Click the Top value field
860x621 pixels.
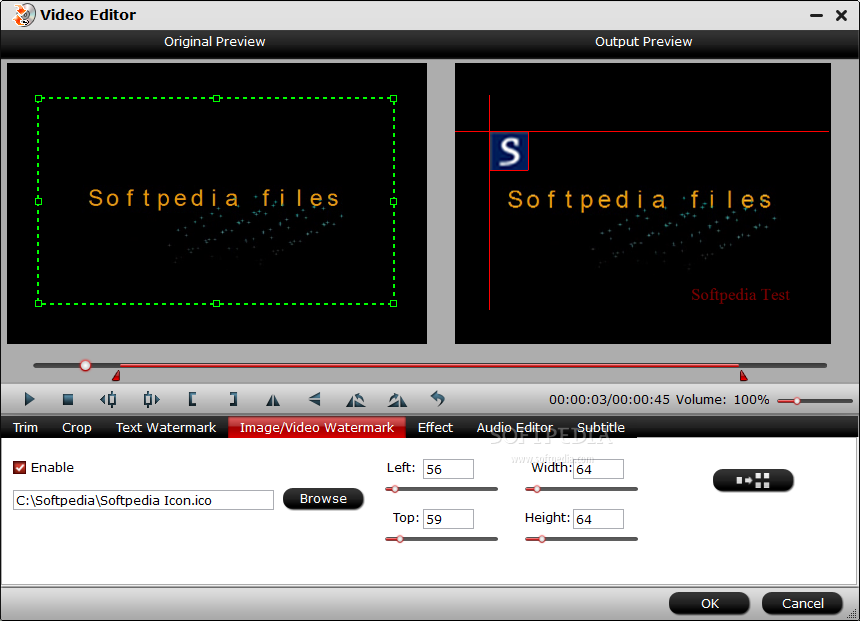click(448, 519)
